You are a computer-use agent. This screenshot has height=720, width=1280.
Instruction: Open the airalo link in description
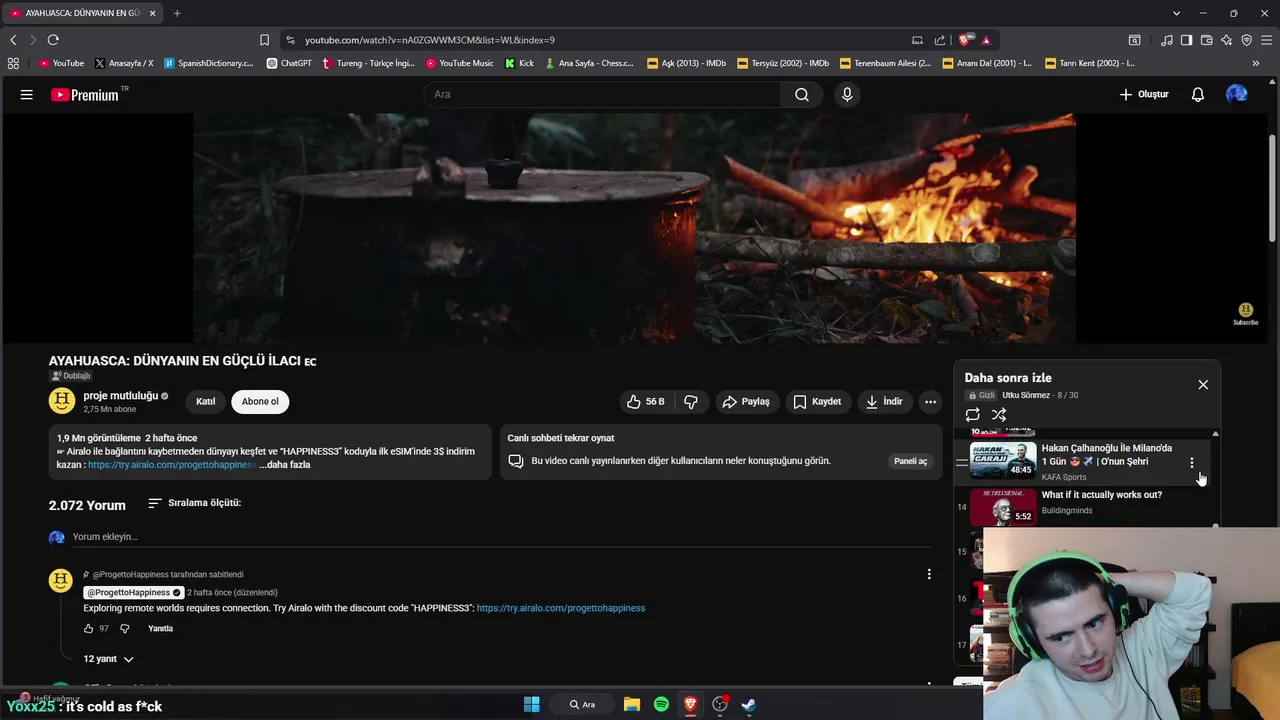click(172, 465)
